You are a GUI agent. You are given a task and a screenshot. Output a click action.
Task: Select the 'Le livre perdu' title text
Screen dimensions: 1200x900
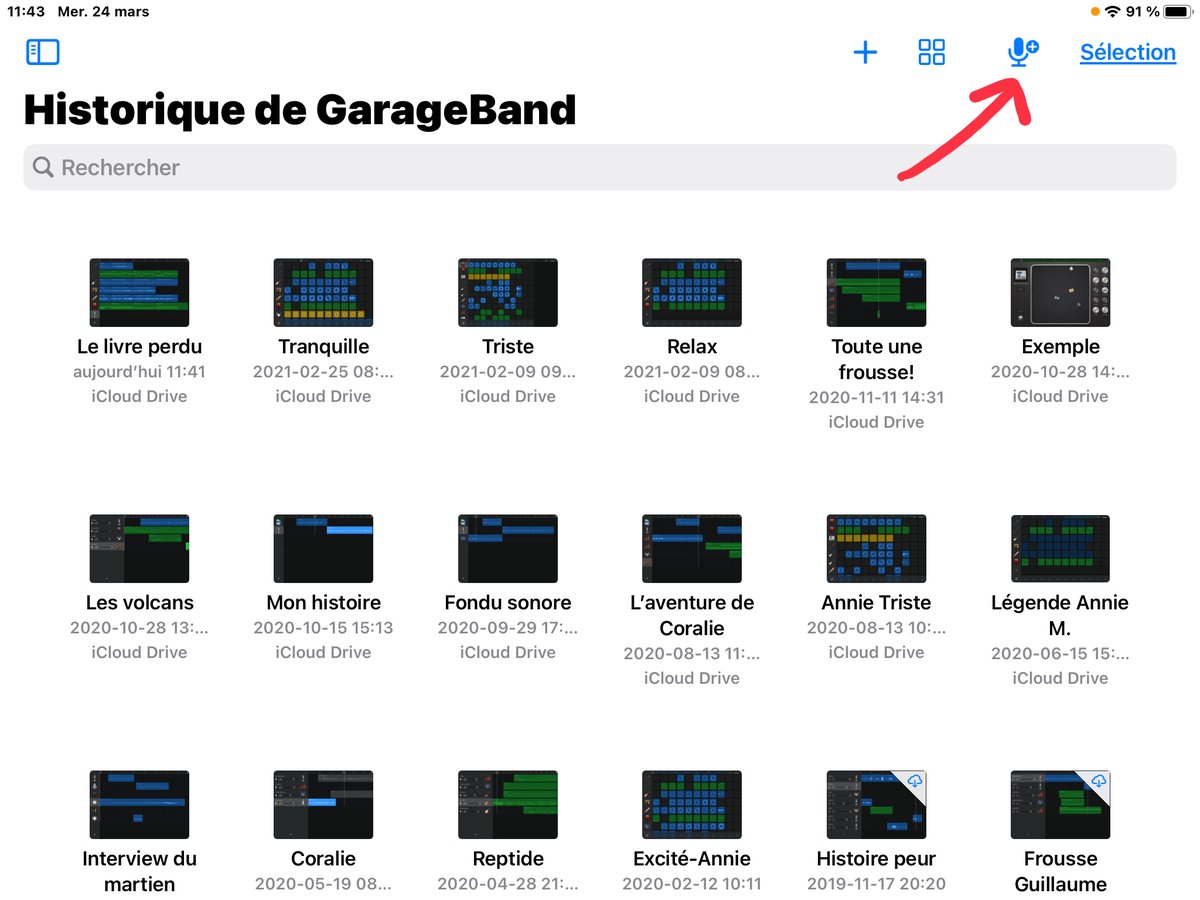[x=140, y=347]
